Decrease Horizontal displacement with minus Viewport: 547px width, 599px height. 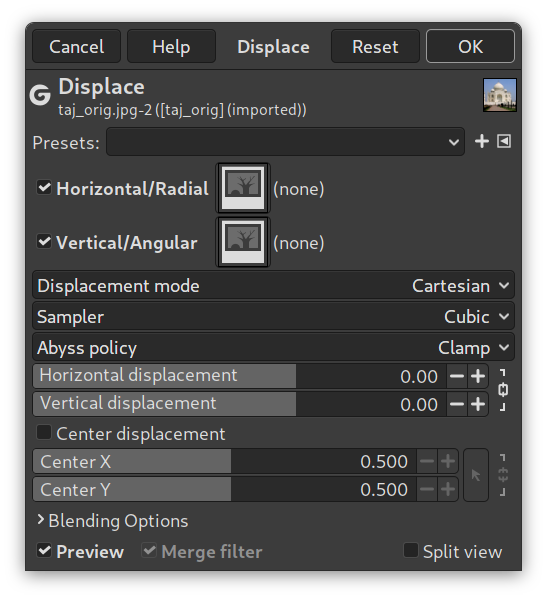point(457,376)
